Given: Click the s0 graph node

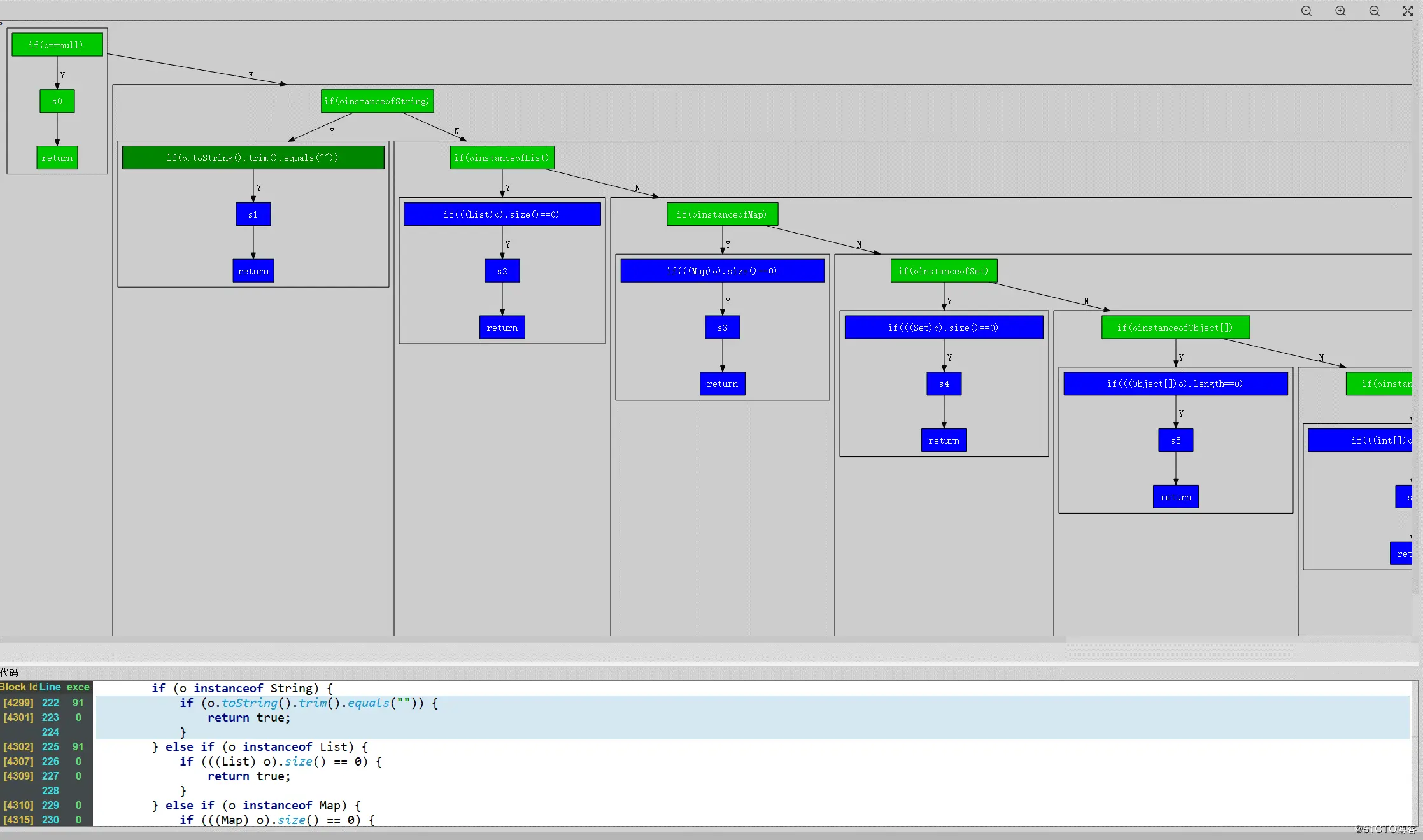Looking at the screenshot, I should 57,101.
